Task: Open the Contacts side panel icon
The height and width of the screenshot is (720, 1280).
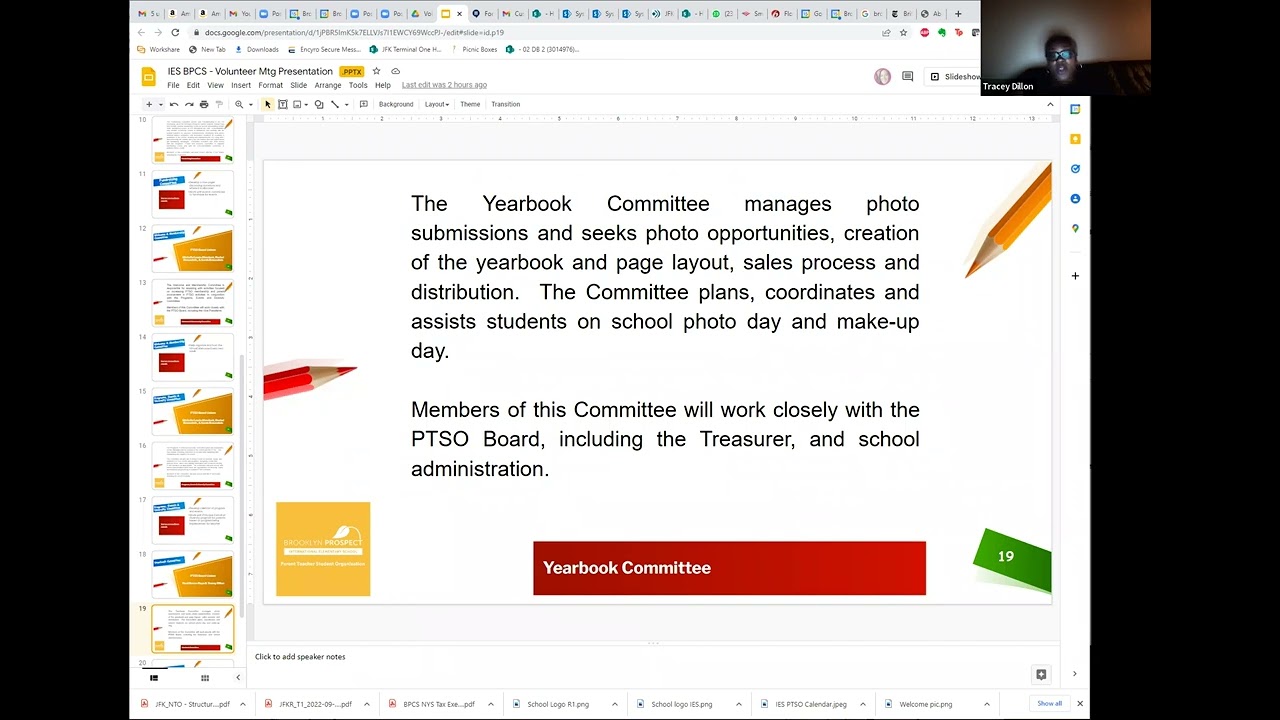Action: (x=1075, y=199)
